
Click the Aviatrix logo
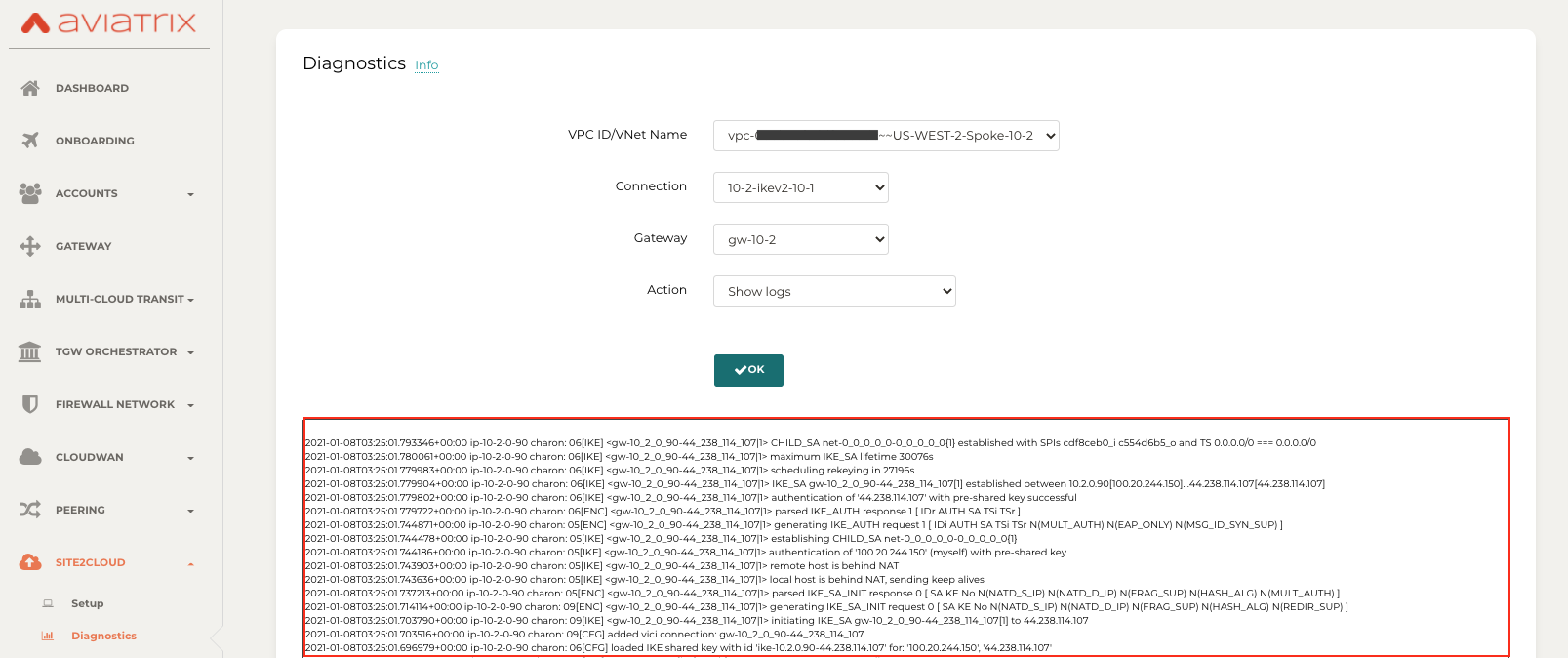[x=108, y=22]
